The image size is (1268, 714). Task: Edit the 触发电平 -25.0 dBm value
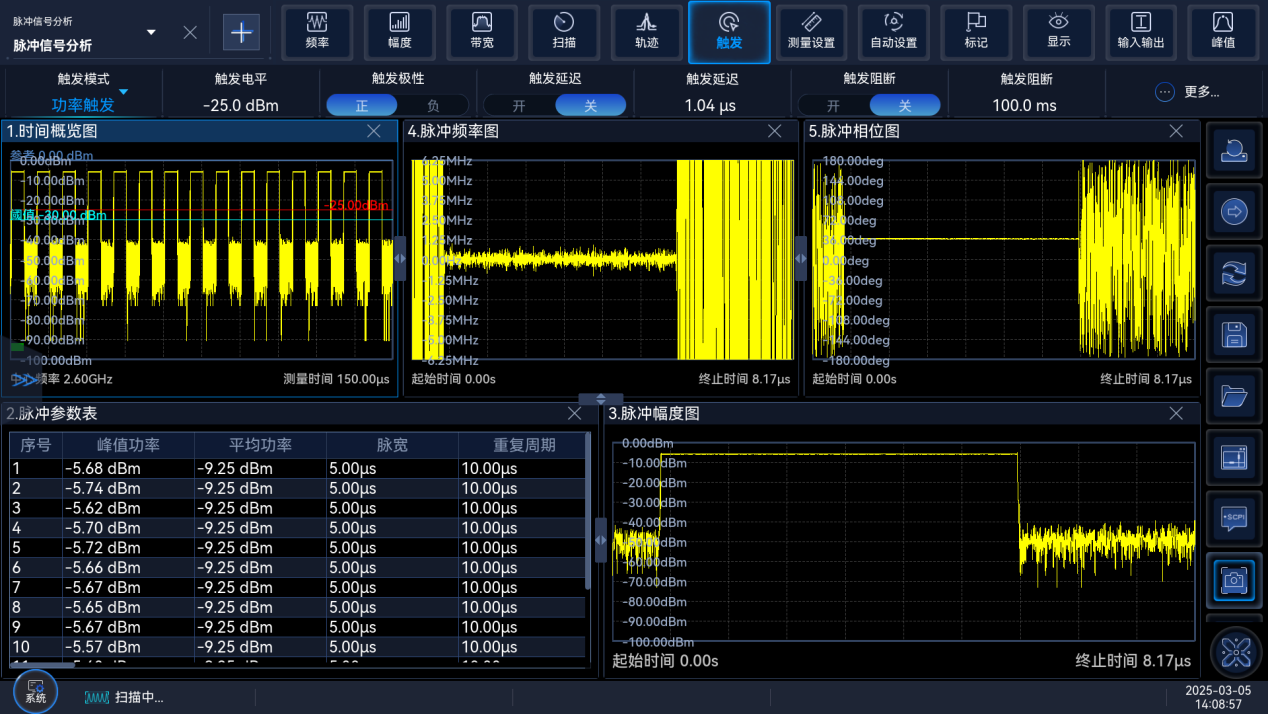[x=240, y=105]
